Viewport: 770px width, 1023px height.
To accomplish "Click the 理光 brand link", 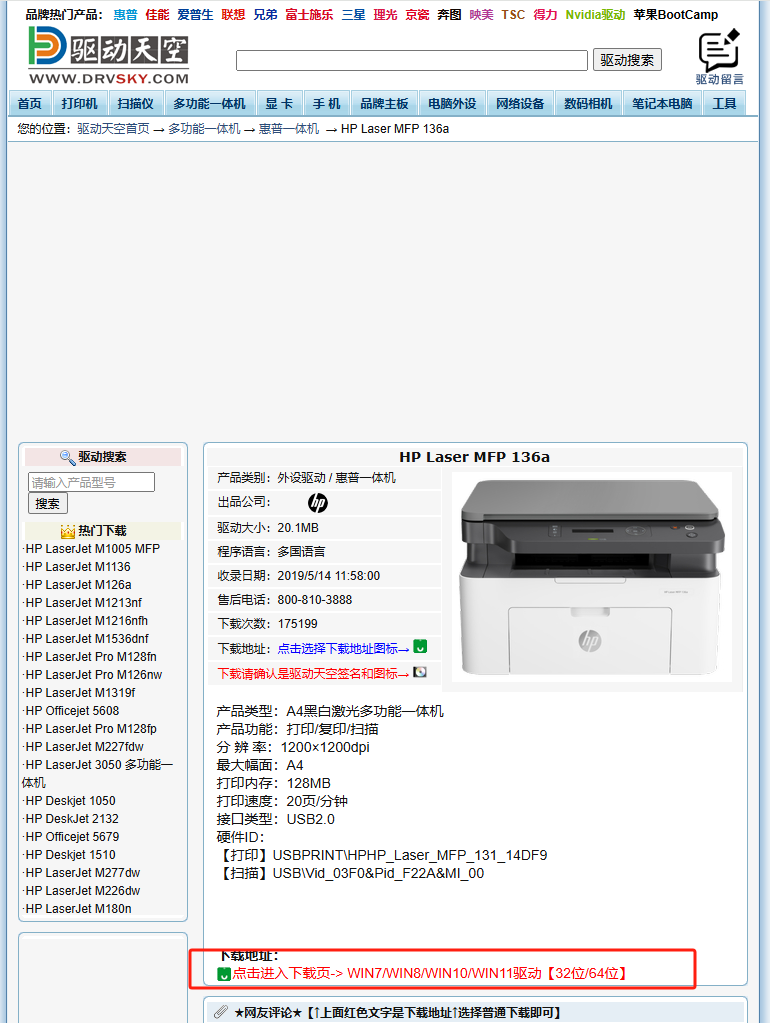I will click(385, 15).
